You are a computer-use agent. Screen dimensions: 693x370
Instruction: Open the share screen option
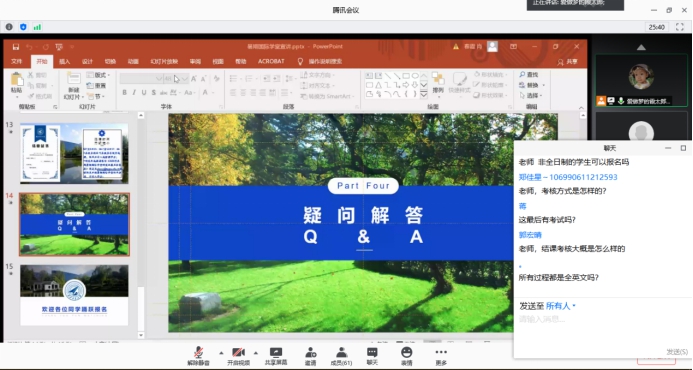point(276,356)
